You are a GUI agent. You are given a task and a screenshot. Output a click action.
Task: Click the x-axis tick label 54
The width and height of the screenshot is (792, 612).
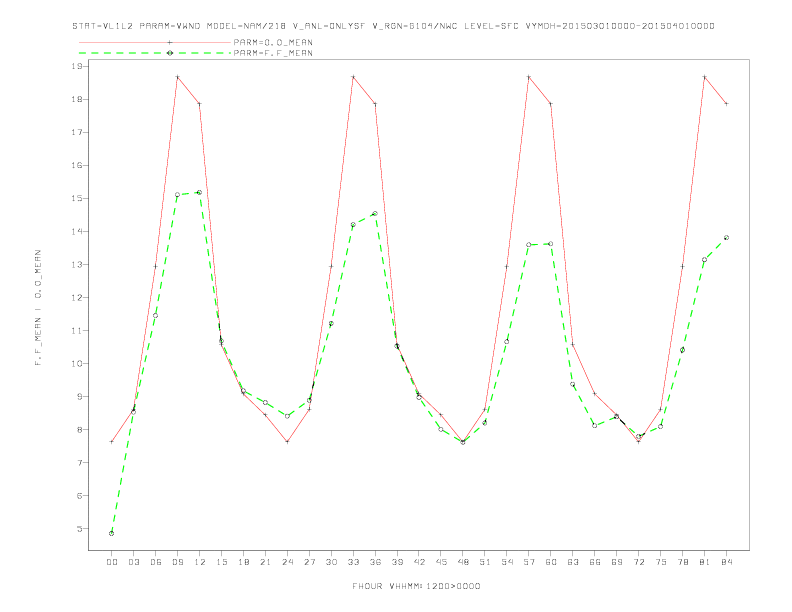click(507, 562)
